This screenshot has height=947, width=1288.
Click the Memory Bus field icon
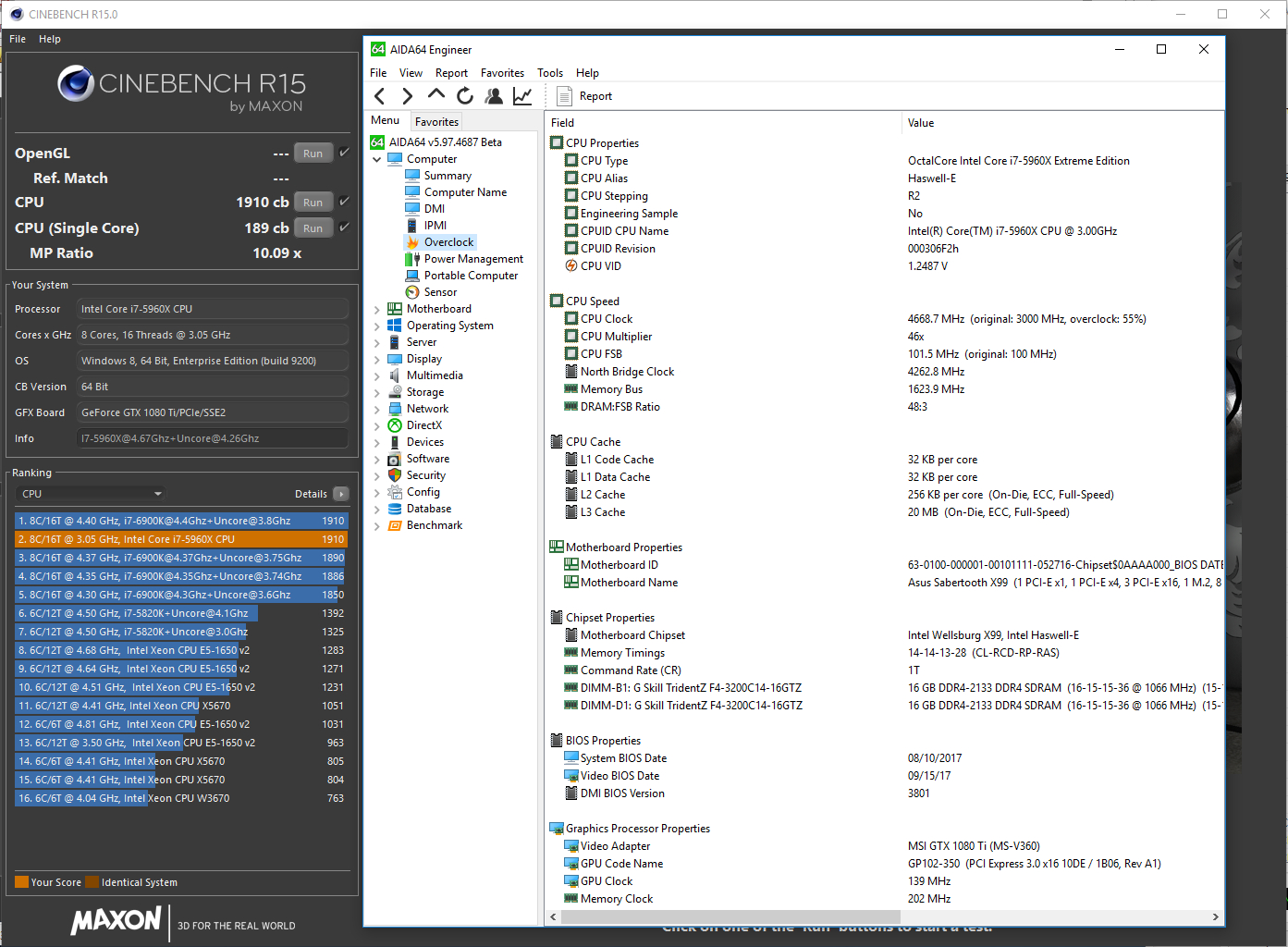[x=571, y=389]
